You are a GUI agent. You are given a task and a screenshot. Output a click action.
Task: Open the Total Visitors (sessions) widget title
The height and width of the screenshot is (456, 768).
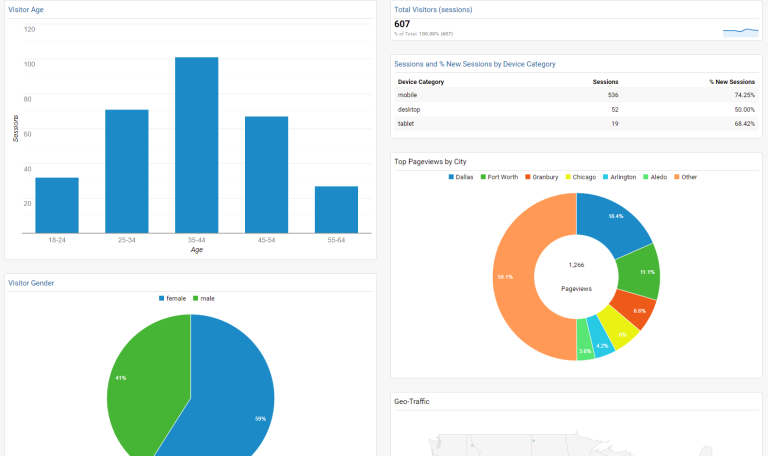coord(433,10)
